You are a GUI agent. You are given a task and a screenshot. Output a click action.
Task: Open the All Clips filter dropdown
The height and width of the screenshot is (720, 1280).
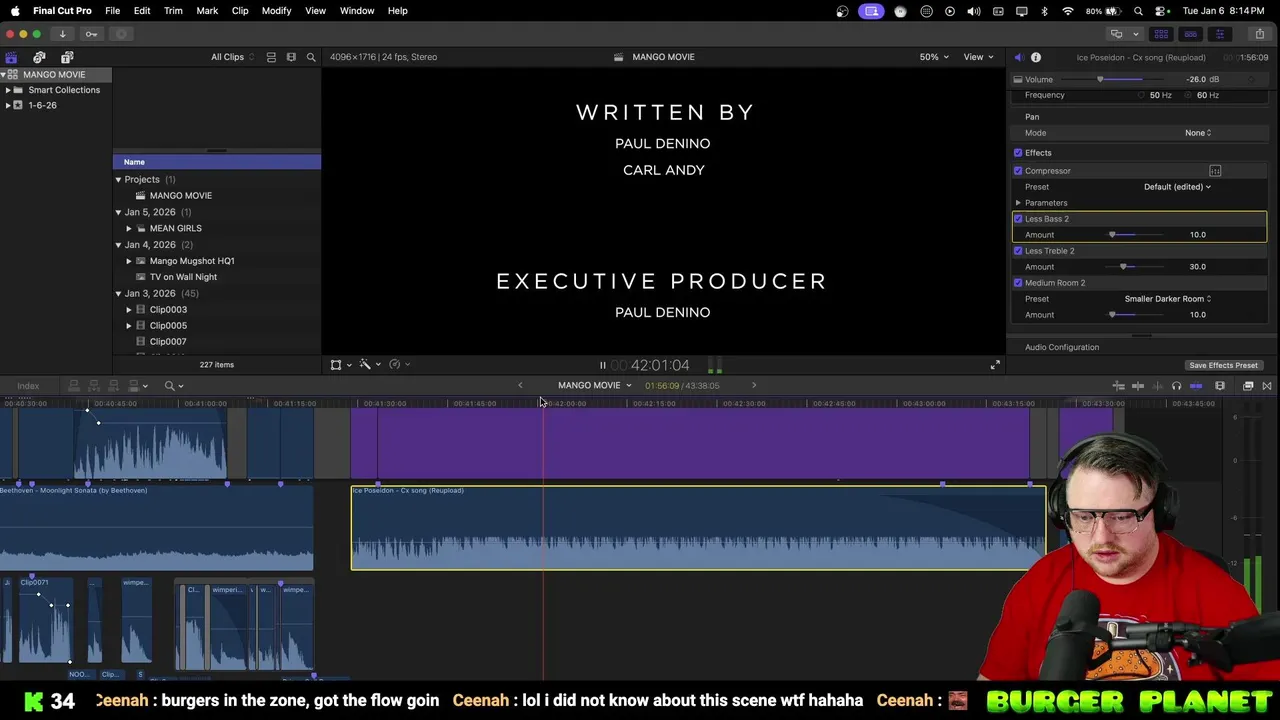tap(232, 57)
